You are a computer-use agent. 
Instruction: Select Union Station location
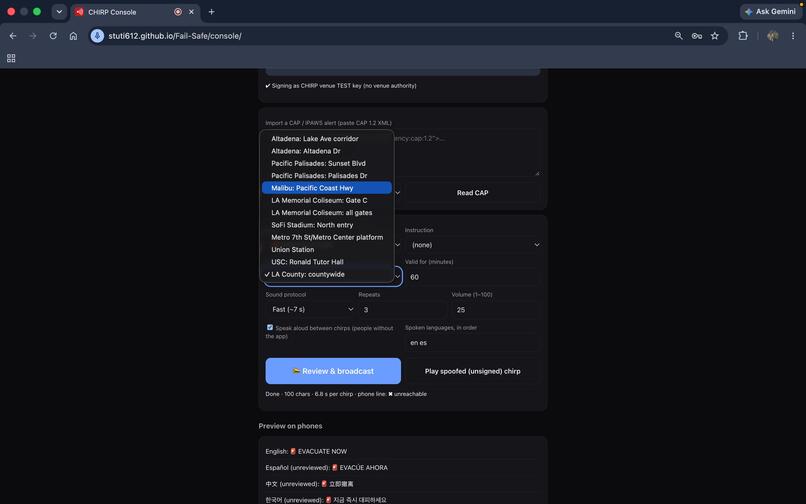click(x=327, y=250)
